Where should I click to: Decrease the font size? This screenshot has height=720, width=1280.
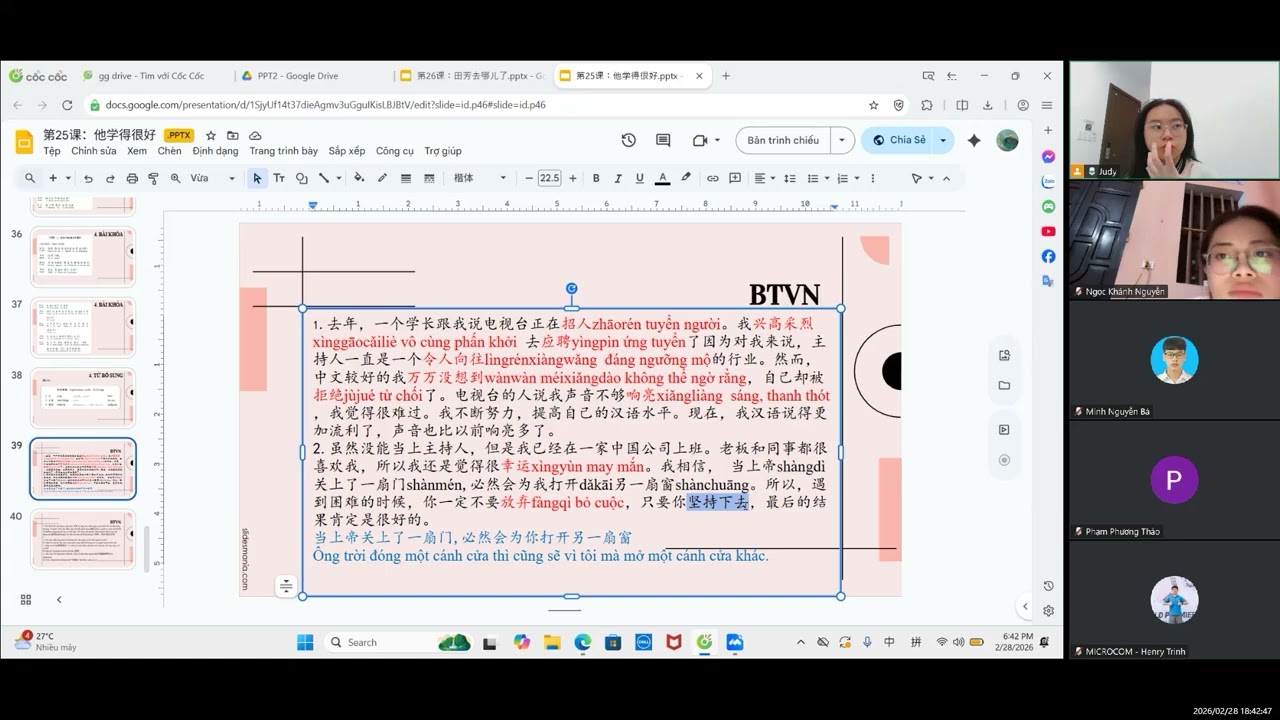pos(529,178)
